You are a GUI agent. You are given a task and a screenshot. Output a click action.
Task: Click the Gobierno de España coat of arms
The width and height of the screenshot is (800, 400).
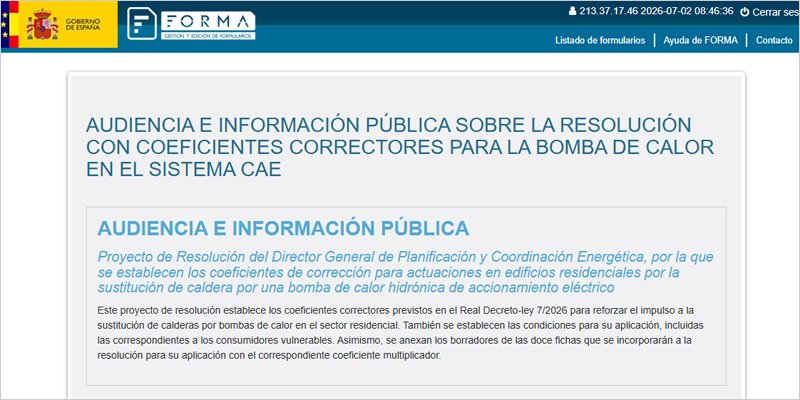pyautogui.click(x=42, y=24)
